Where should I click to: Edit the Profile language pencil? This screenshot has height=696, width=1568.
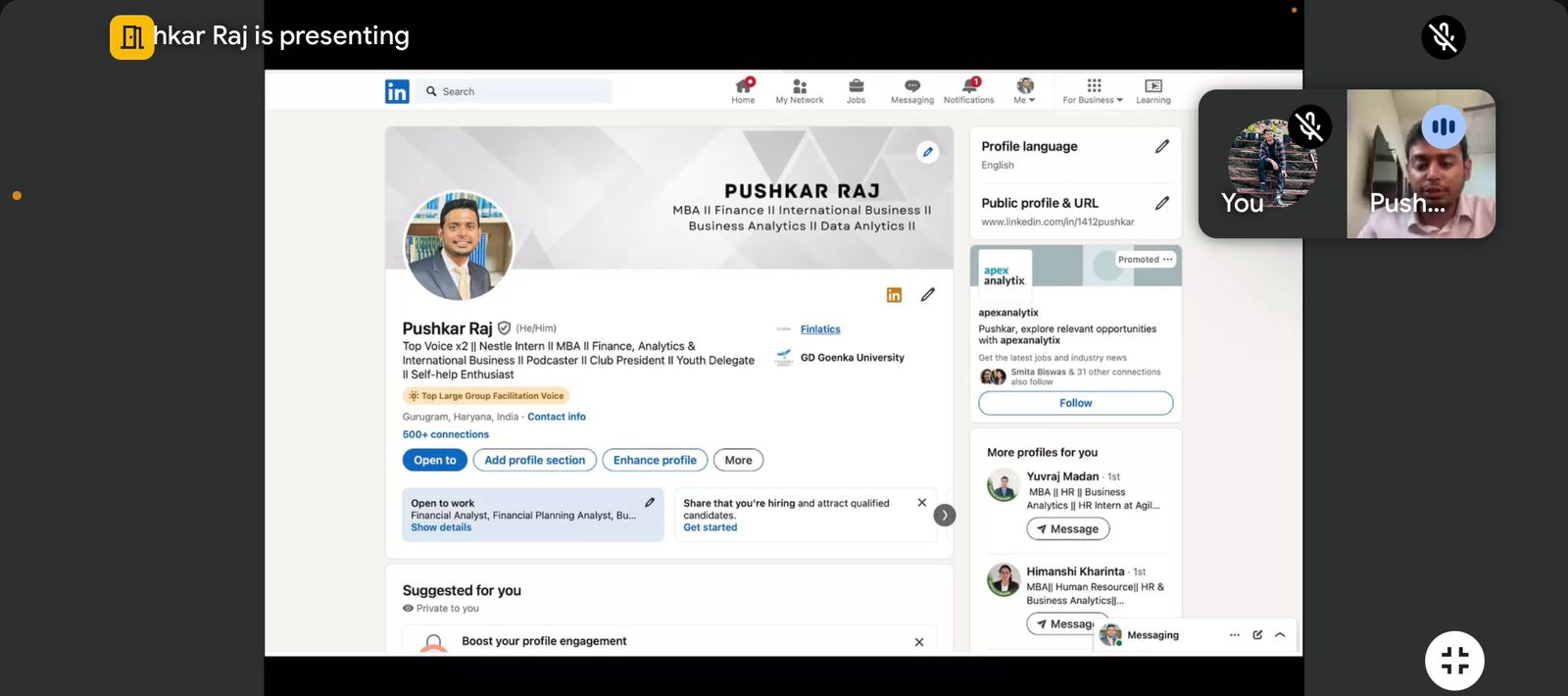[1162, 146]
